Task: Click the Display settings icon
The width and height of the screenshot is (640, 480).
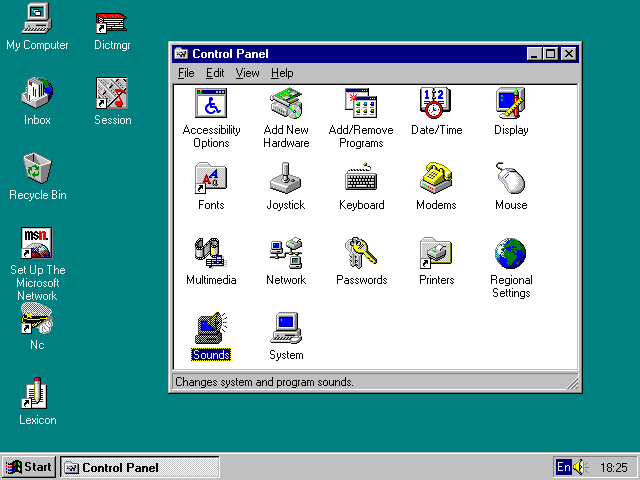Action: click(x=511, y=104)
